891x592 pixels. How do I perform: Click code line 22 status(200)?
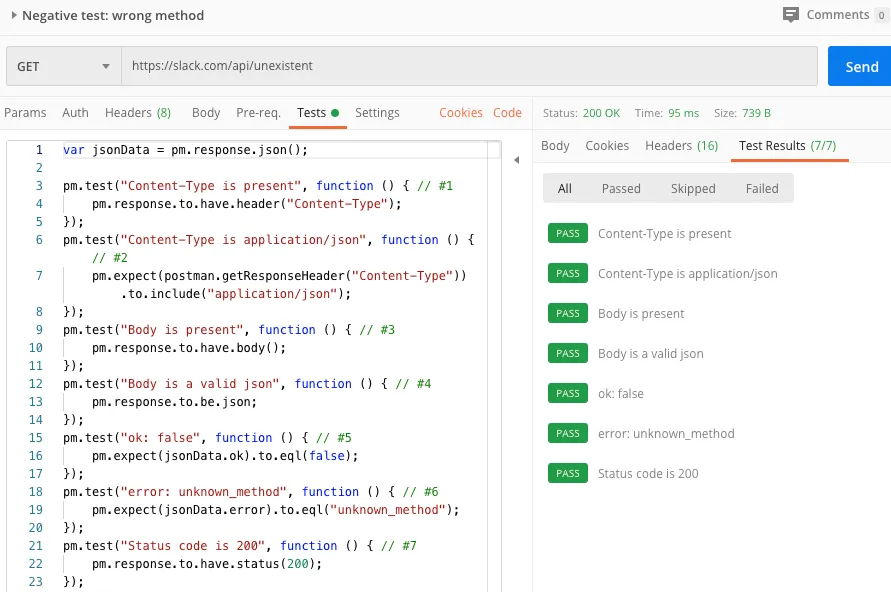coord(207,564)
